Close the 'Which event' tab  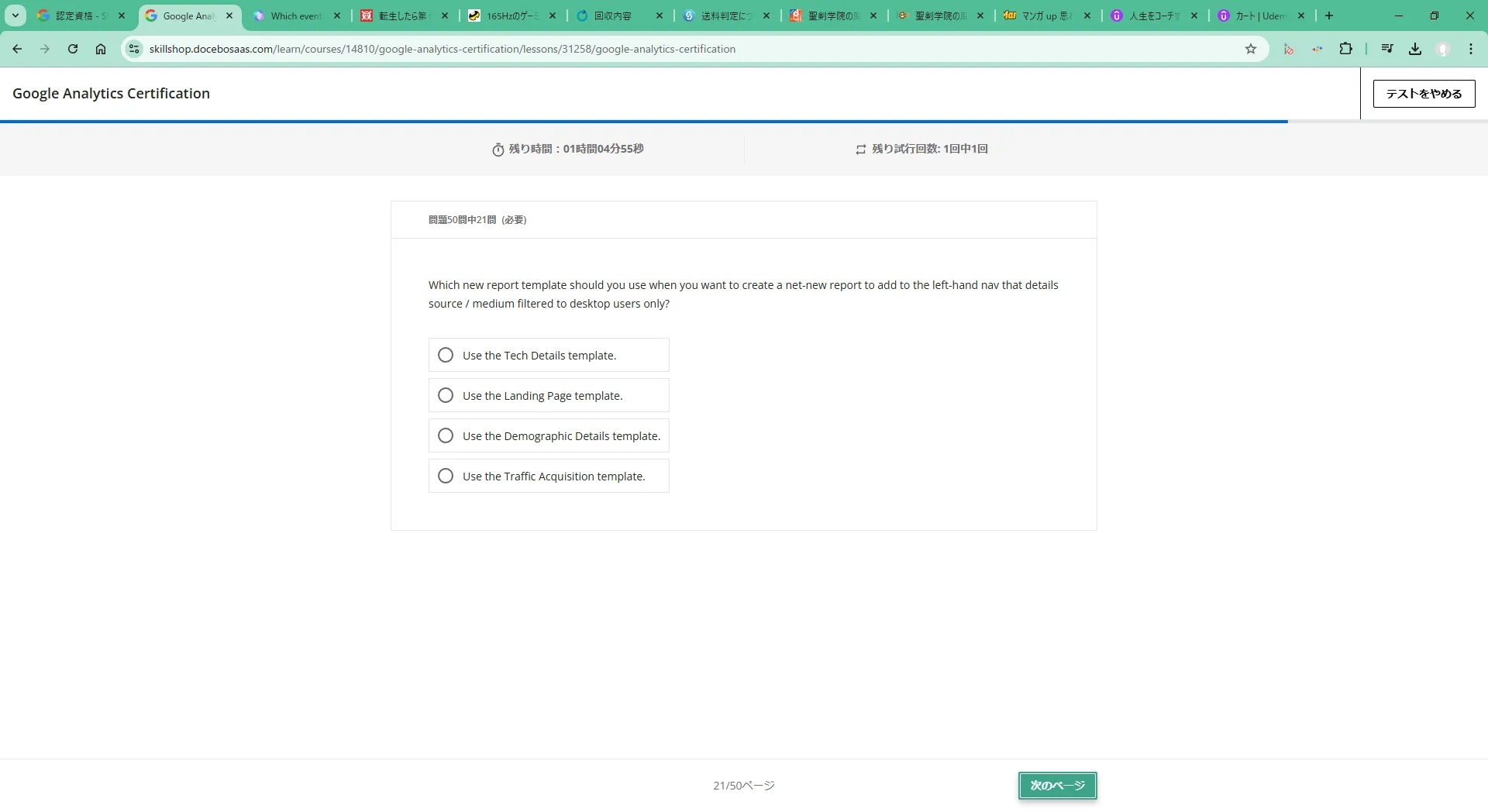(337, 15)
